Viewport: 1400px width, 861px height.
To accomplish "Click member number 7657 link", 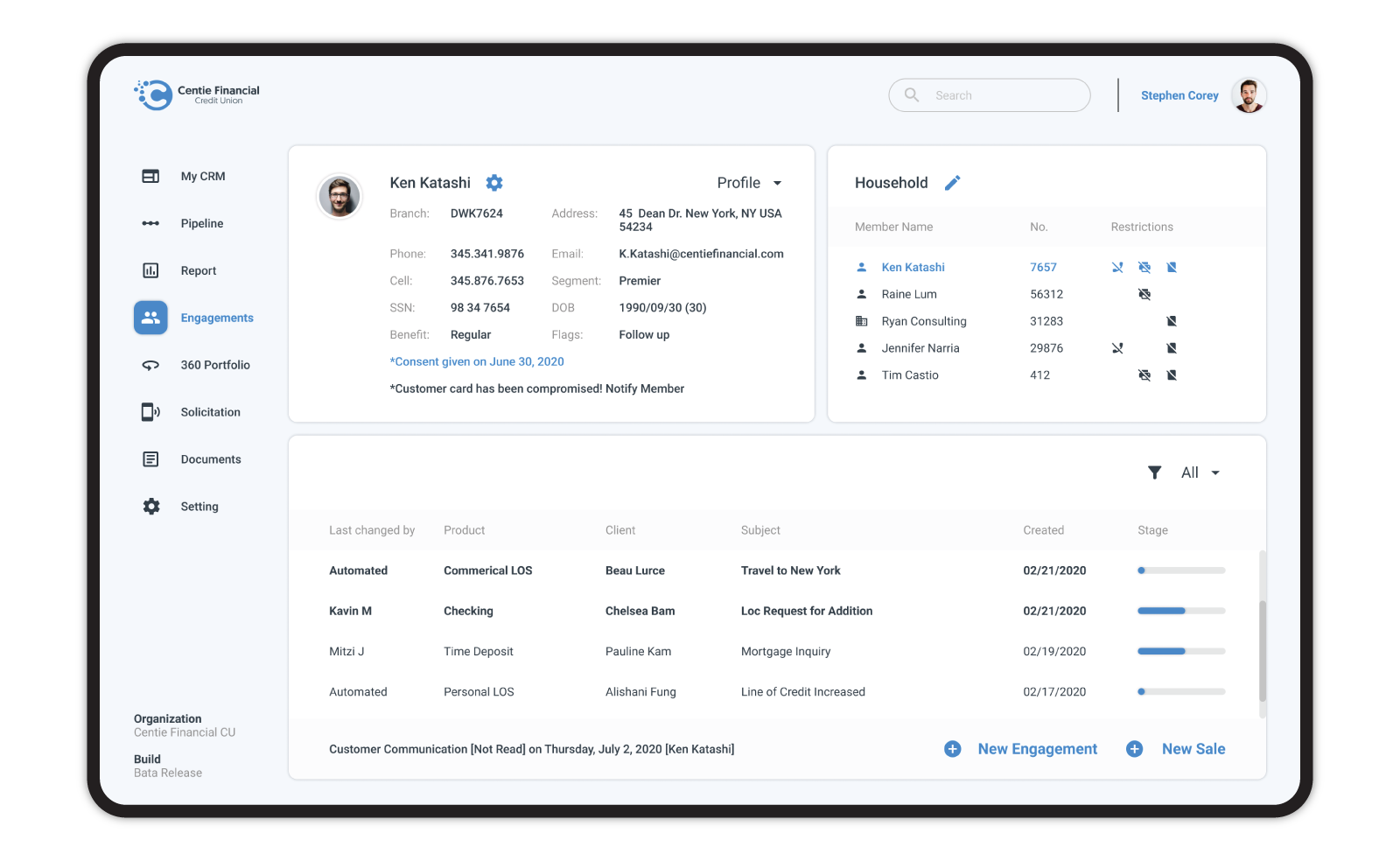I will [1043, 267].
